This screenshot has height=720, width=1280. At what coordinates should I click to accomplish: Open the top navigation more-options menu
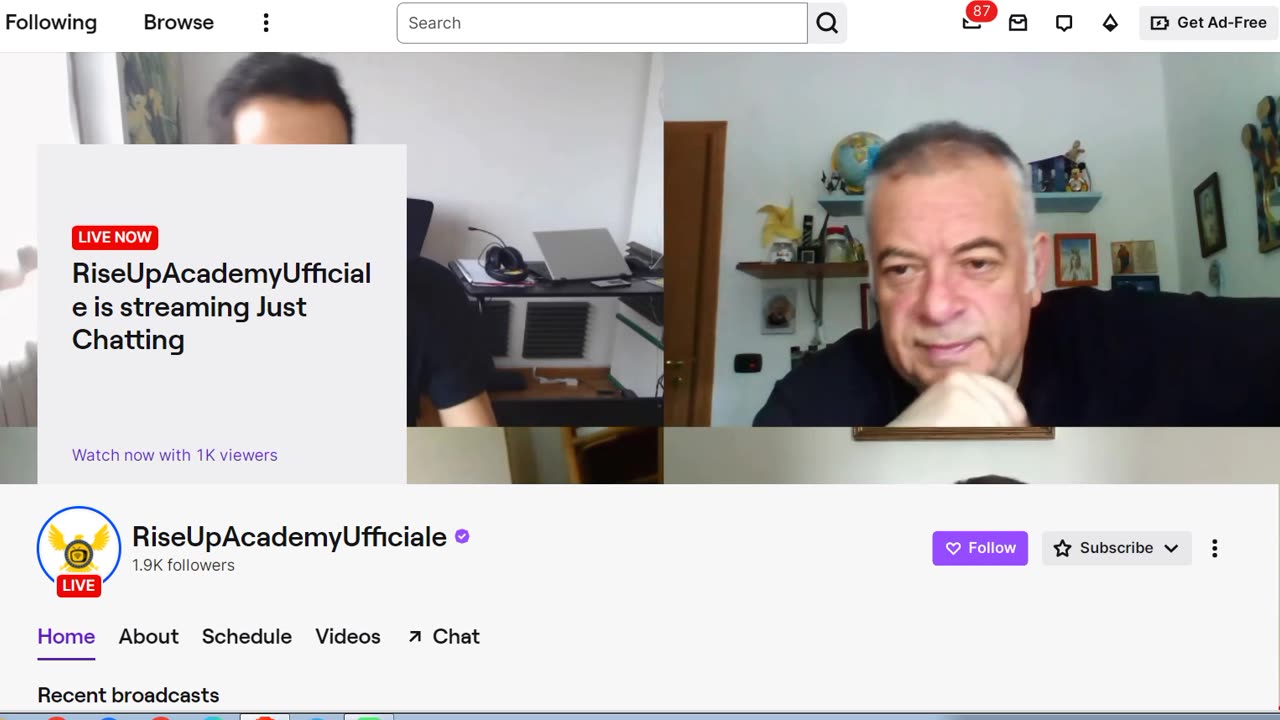click(x=266, y=23)
